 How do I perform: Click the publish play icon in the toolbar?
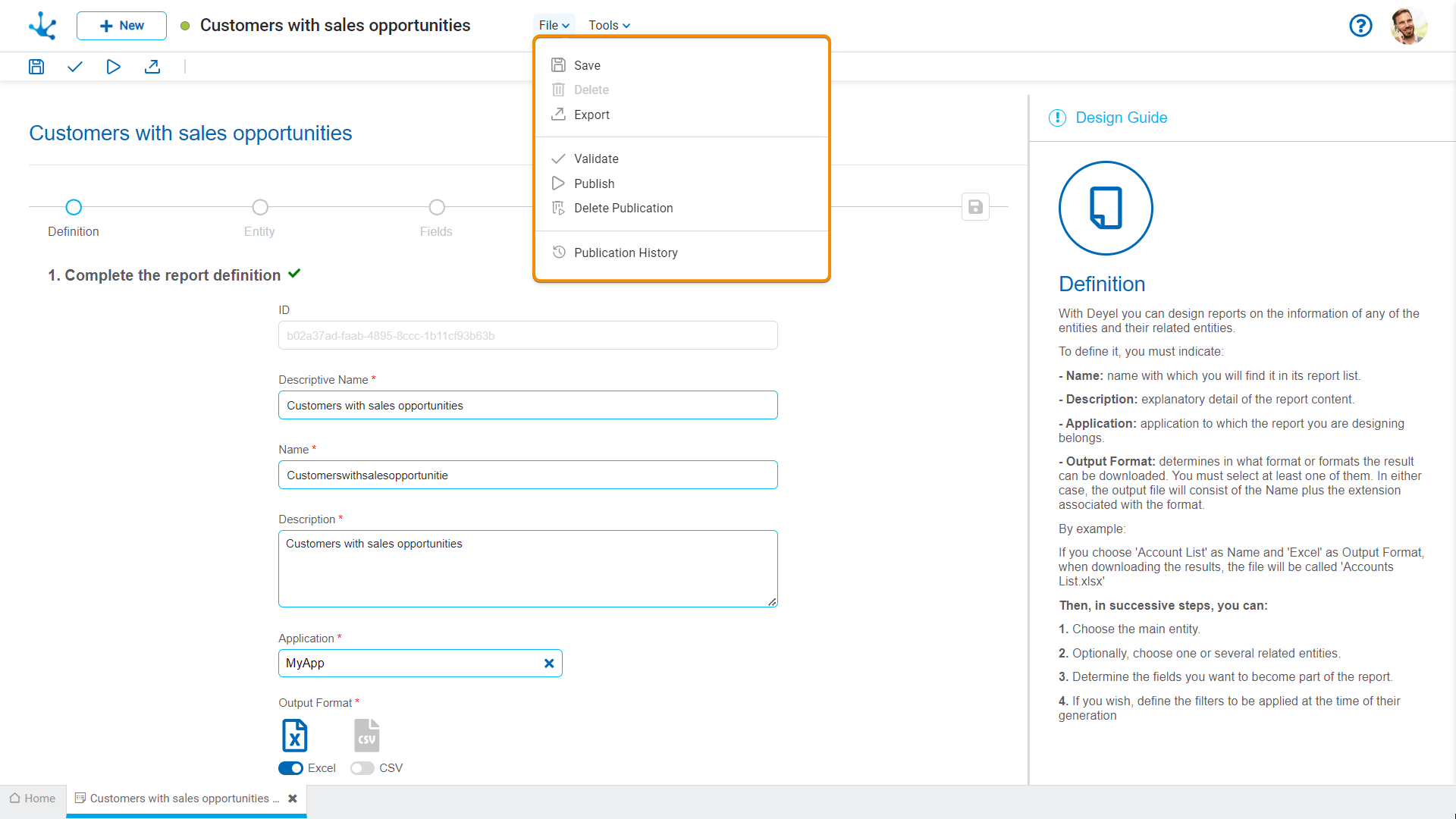[x=113, y=67]
